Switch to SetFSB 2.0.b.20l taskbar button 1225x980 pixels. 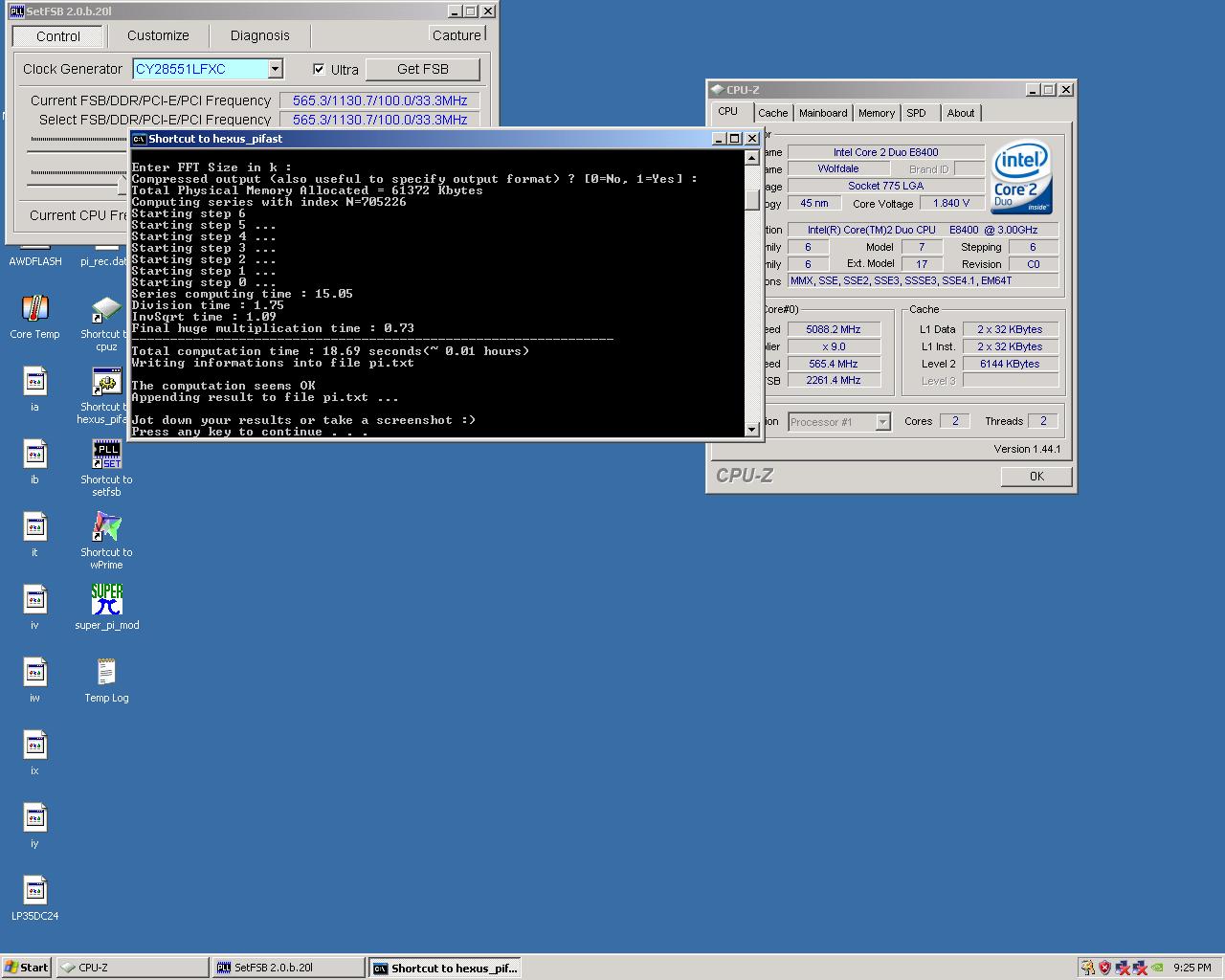pyautogui.click(x=289, y=968)
